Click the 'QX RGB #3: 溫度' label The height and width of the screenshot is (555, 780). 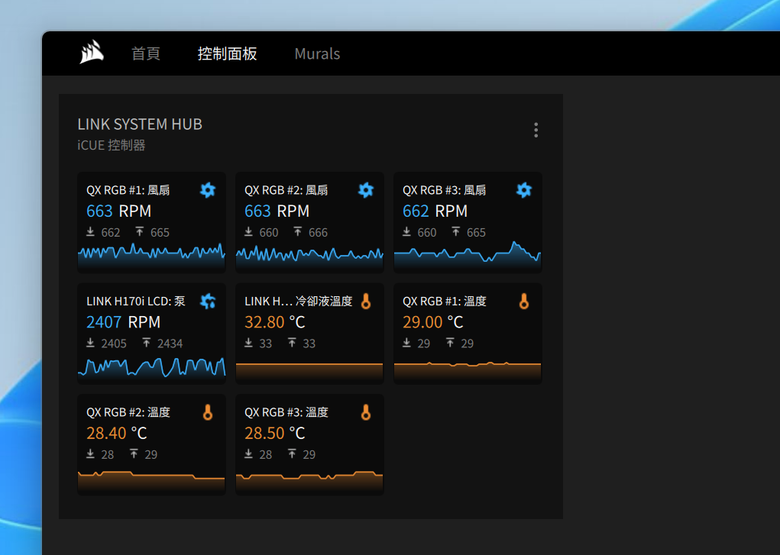(x=286, y=412)
